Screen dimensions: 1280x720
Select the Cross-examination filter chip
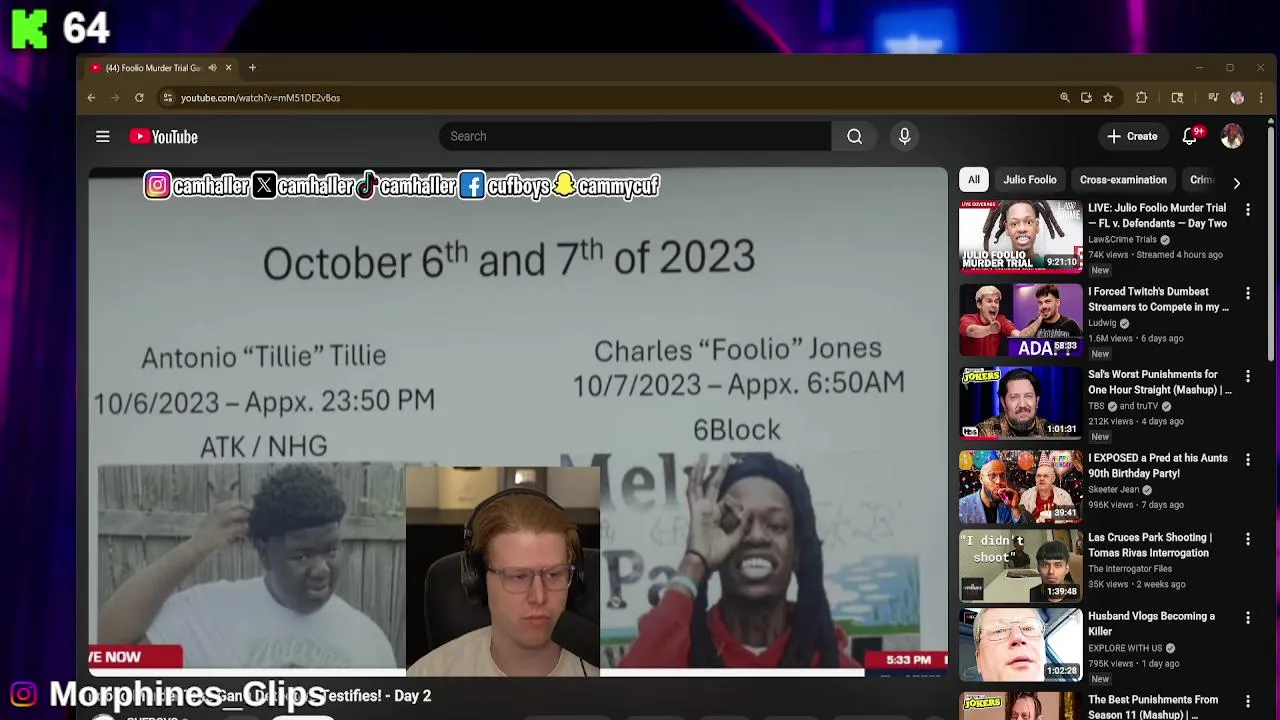[1123, 180]
